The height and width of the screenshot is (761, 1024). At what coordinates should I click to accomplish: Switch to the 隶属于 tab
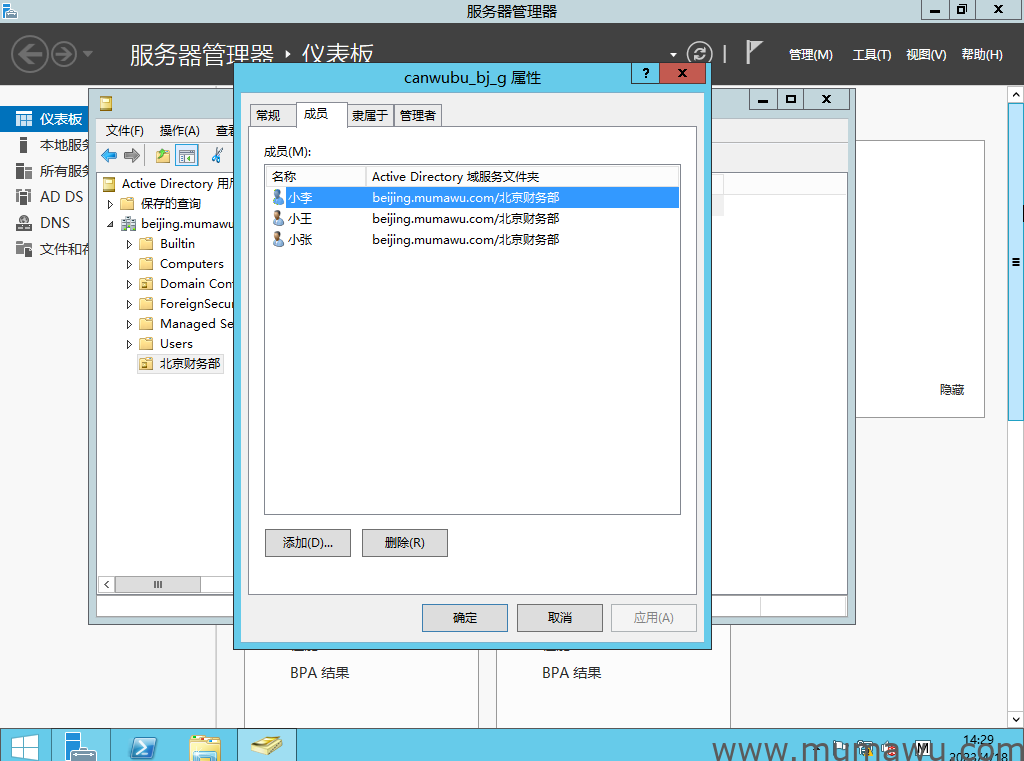click(x=369, y=116)
